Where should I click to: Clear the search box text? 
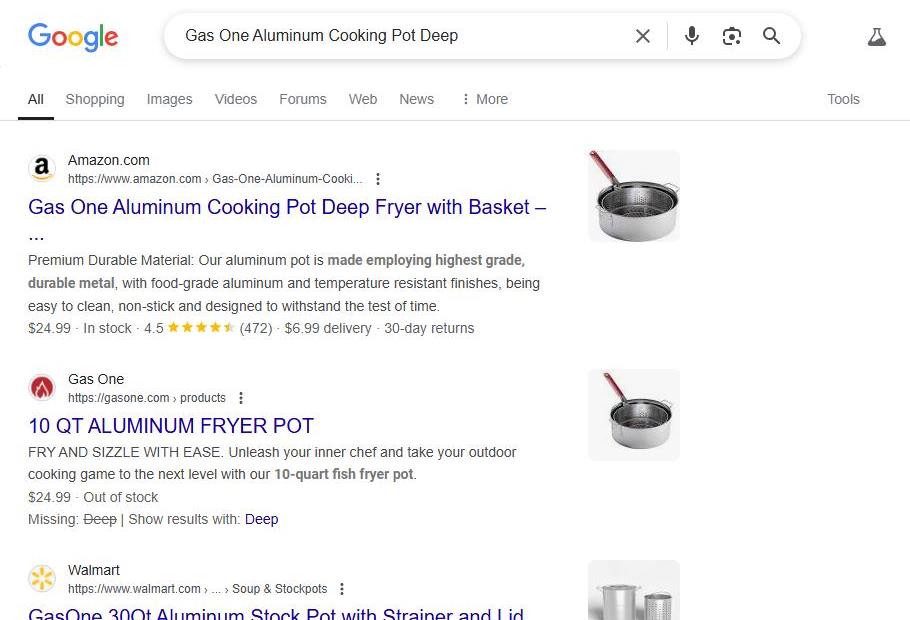[x=642, y=36]
